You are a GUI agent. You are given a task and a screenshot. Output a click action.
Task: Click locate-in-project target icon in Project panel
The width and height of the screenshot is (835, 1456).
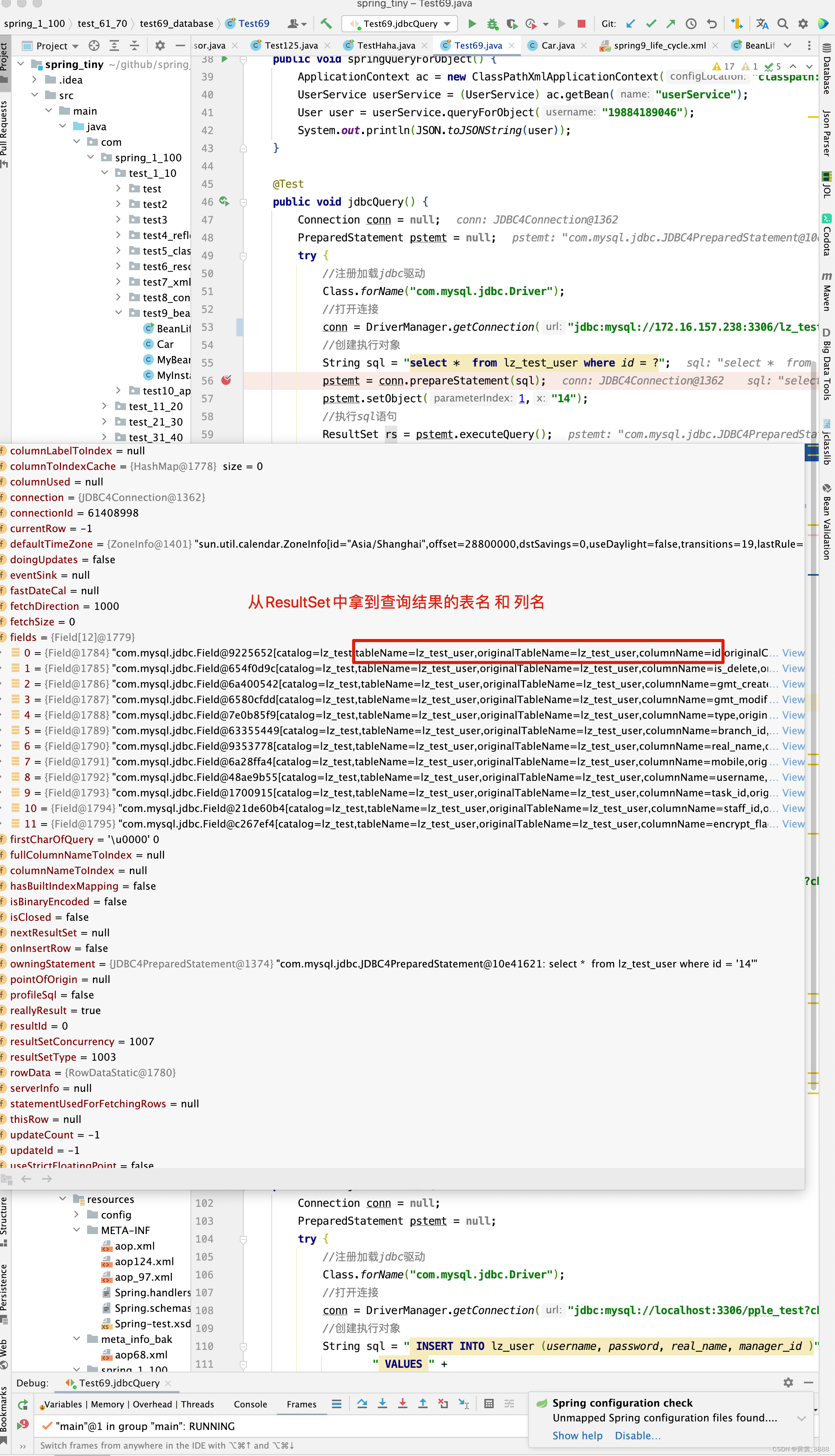94,45
